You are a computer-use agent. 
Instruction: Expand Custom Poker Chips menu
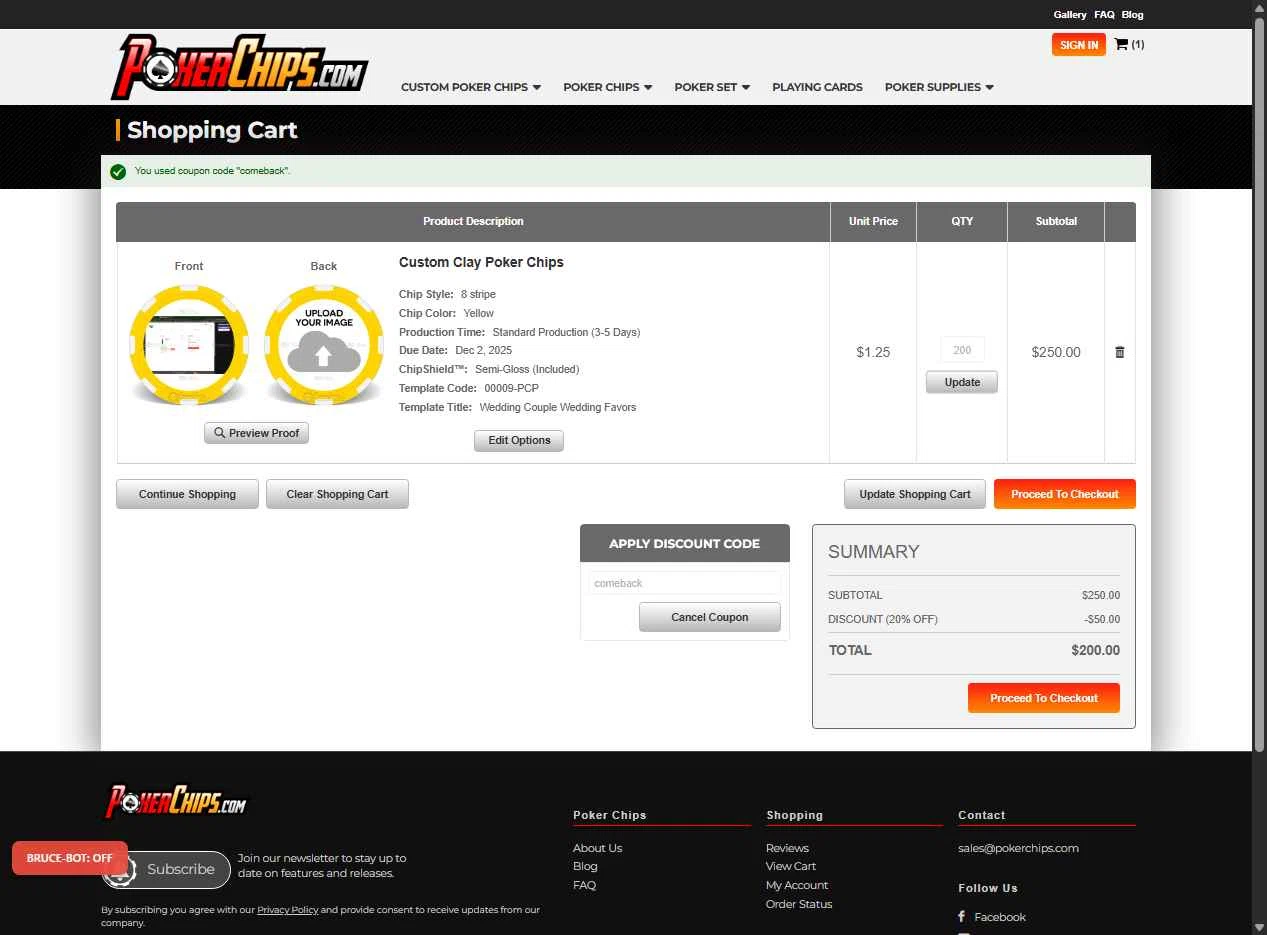[471, 87]
